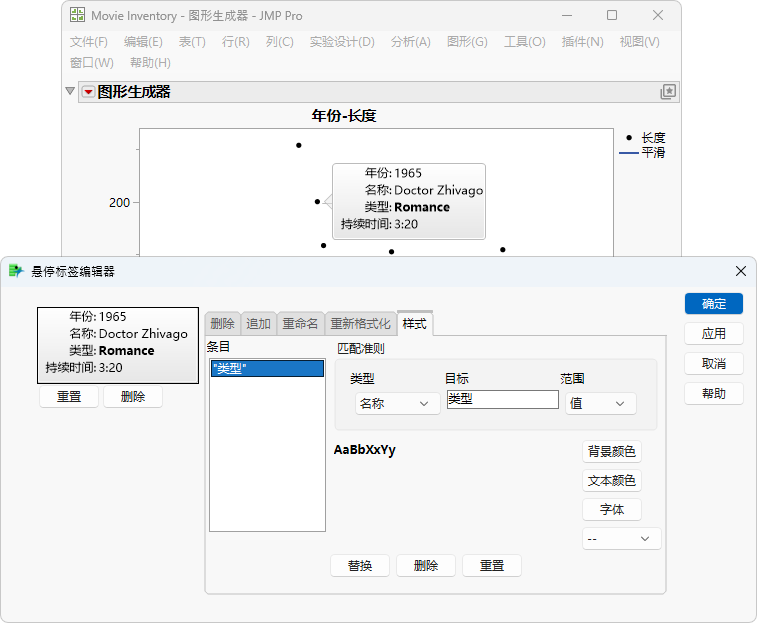Maximize the JMP Pro window
This screenshot has width=757, height=623.
[x=612, y=15]
